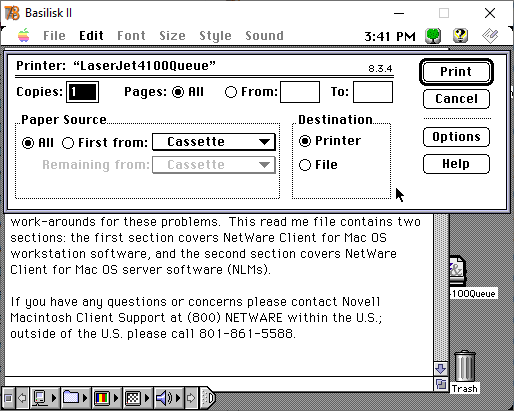Viewport: 514px width, 411px height.
Task: Click the menu bar clock
Action: [x=390, y=36]
